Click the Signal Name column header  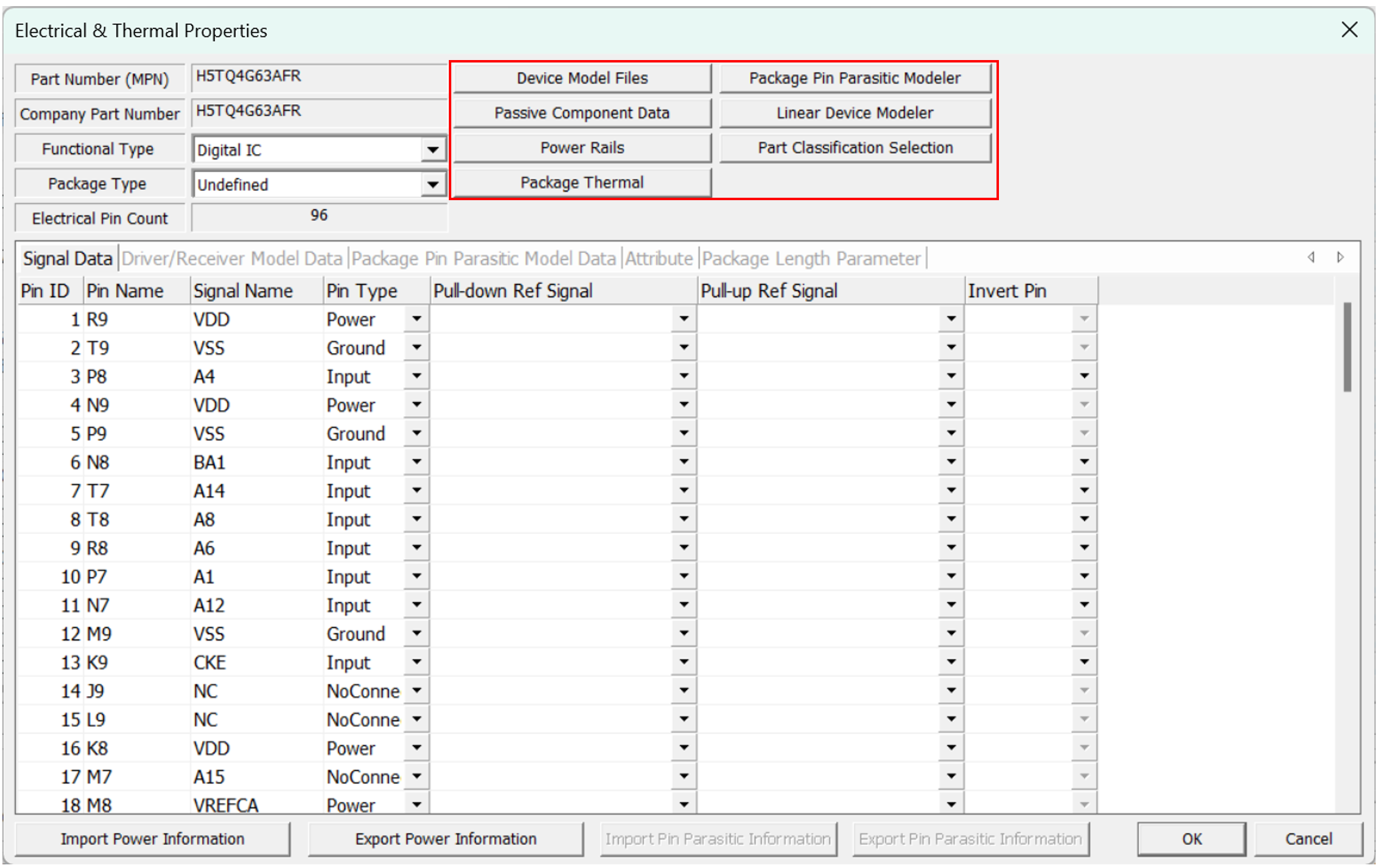coord(243,291)
